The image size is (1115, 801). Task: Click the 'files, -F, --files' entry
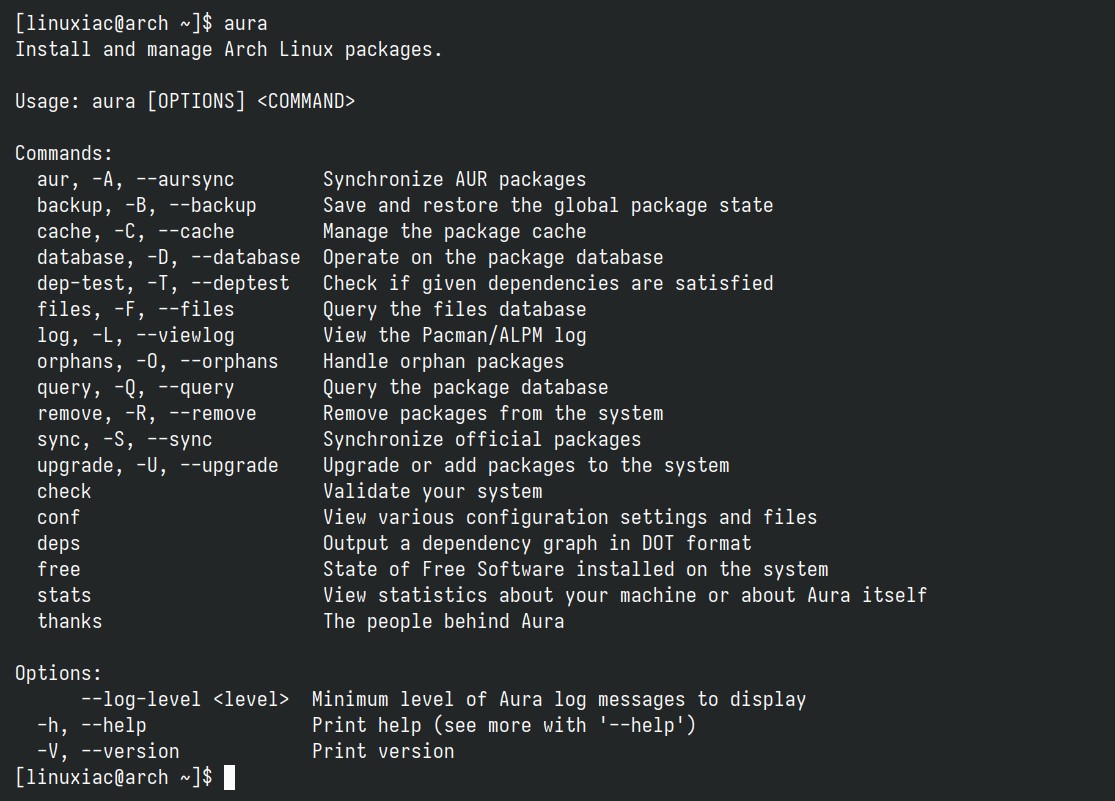(135, 309)
